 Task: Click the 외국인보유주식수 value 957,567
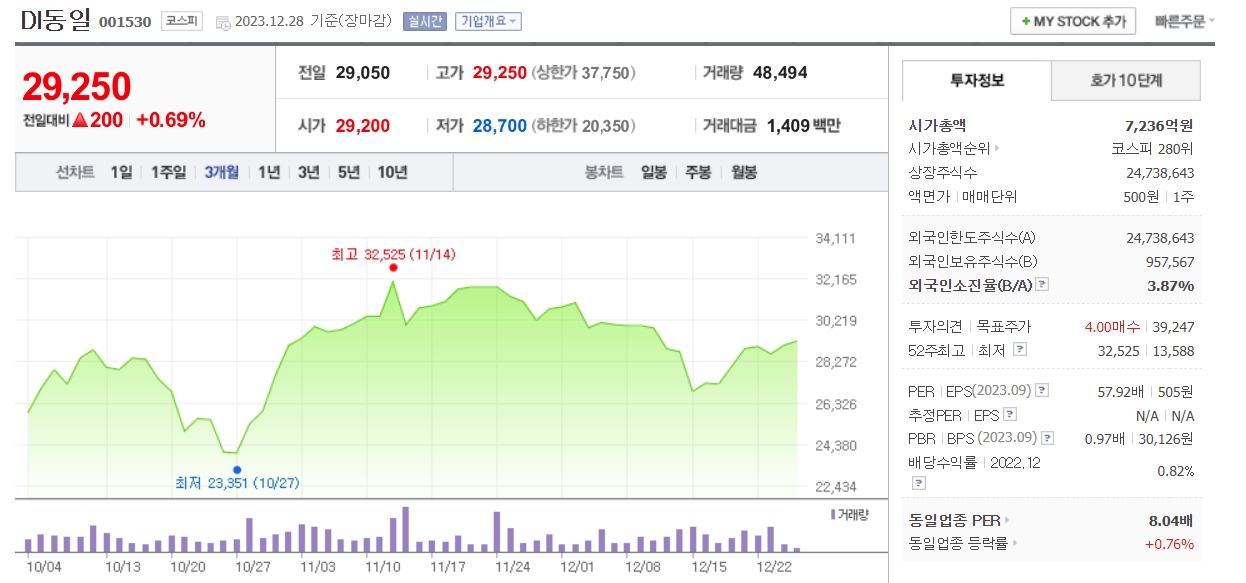[1168, 262]
